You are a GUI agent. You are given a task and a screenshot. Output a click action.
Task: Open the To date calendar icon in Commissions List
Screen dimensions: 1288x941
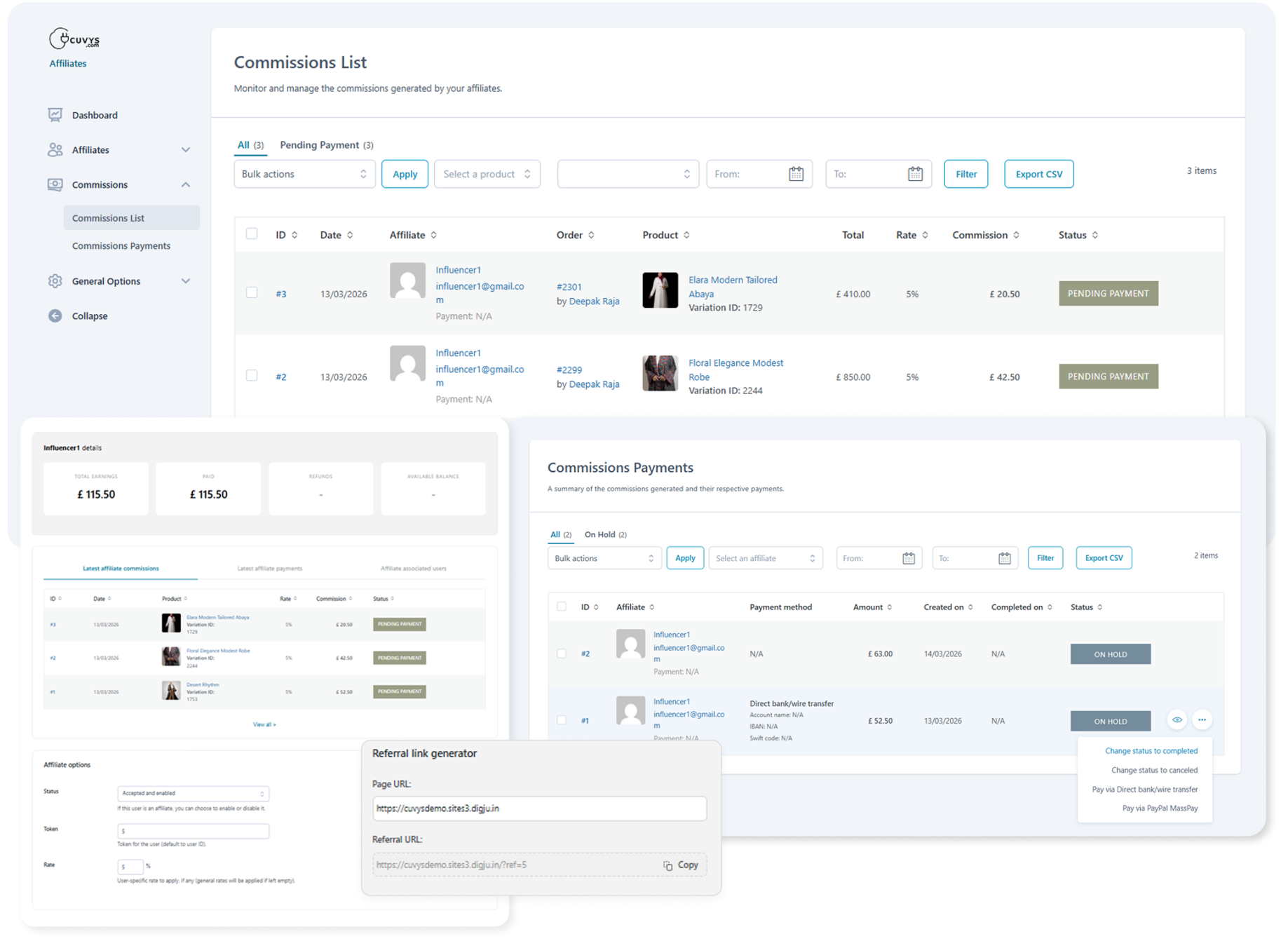click(x=915, y=175)
